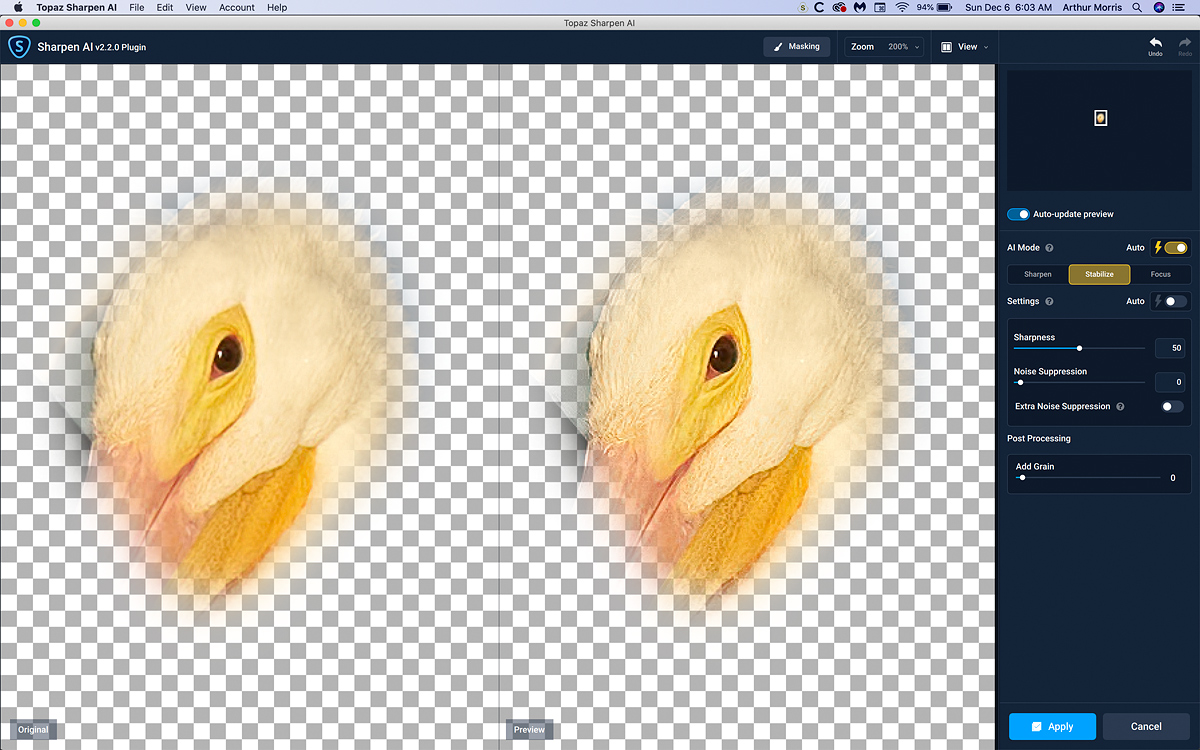Click the navigator thumbnail of the image

coord(1100,118)
